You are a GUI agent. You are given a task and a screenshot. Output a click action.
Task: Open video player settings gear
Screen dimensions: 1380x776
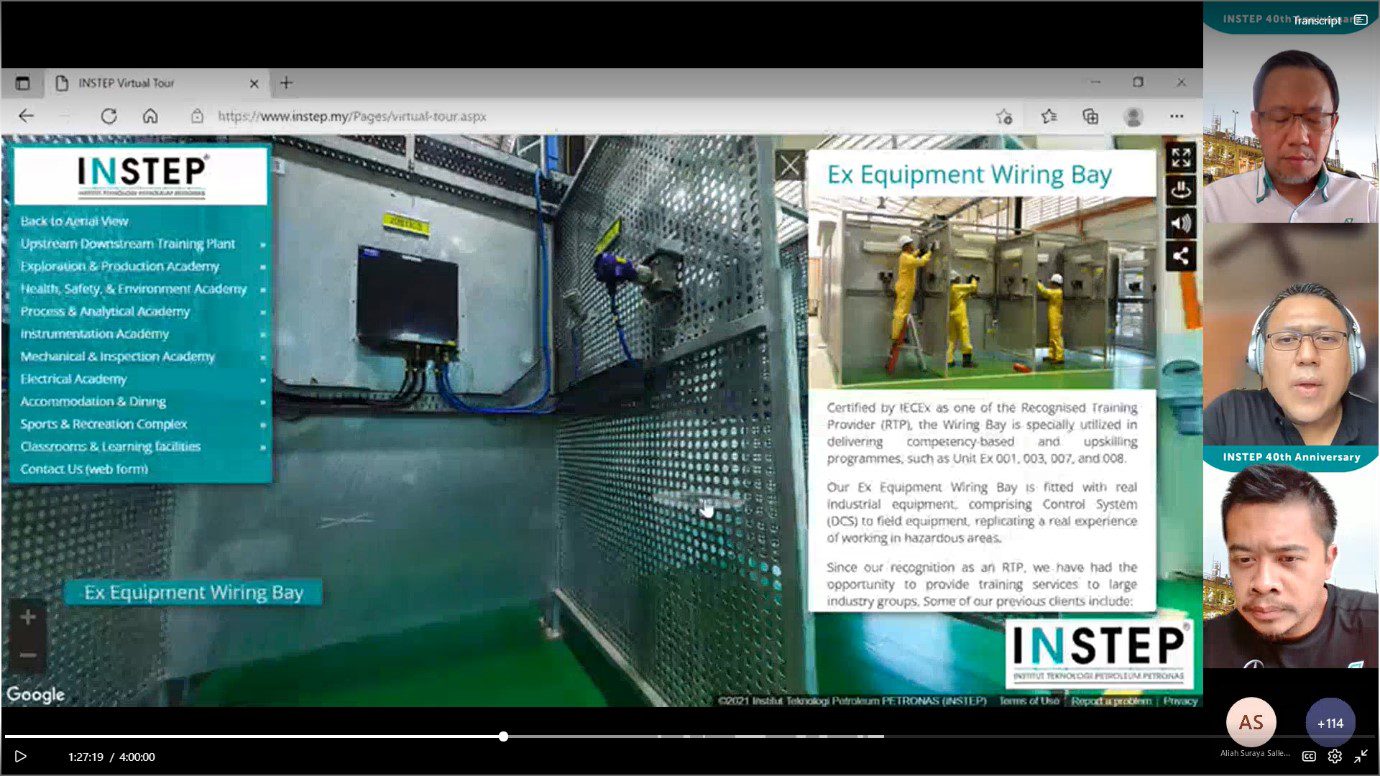(1334, 756)
